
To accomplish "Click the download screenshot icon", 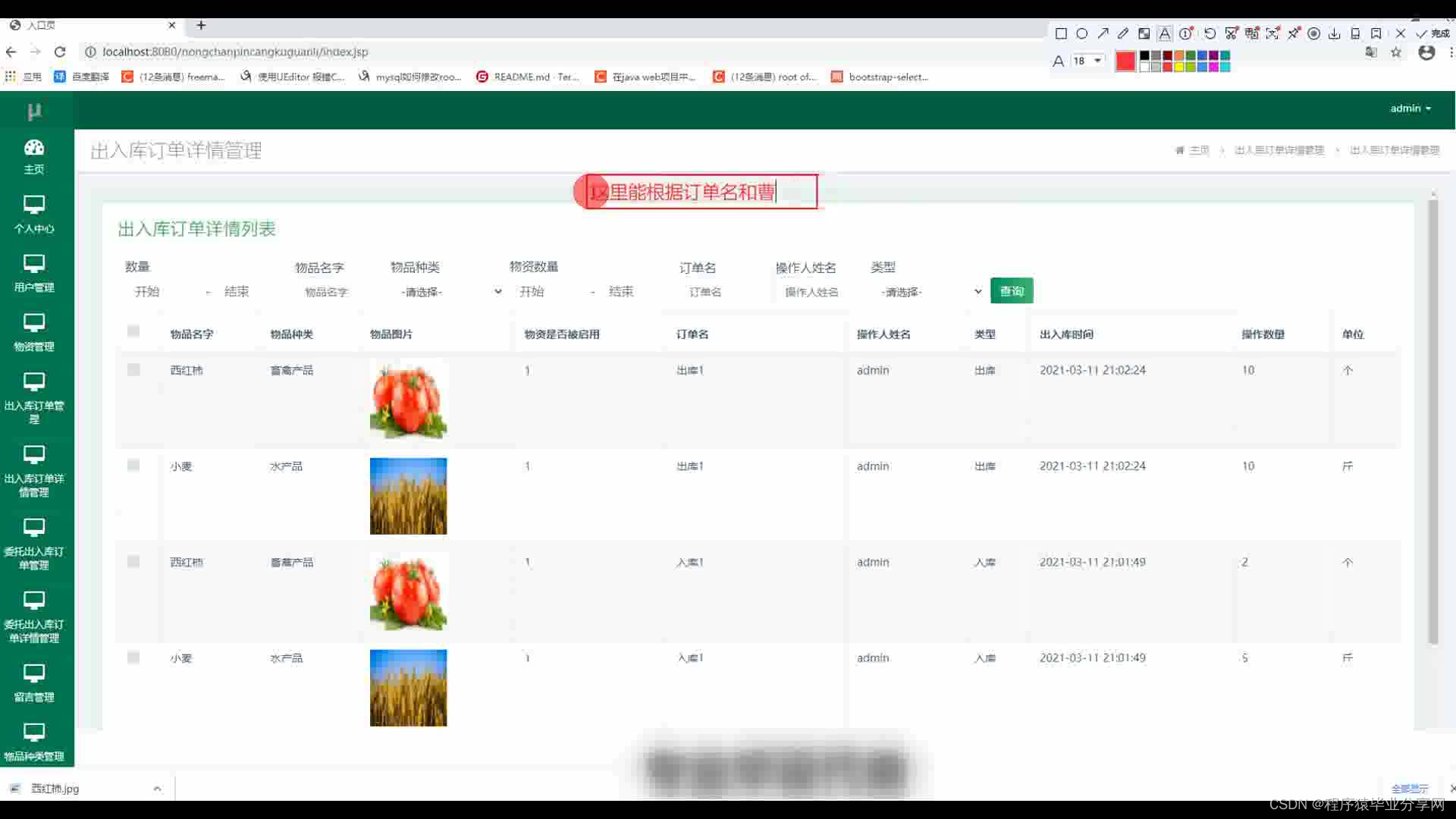I will pyautogui.click(x=1334, y=33).
